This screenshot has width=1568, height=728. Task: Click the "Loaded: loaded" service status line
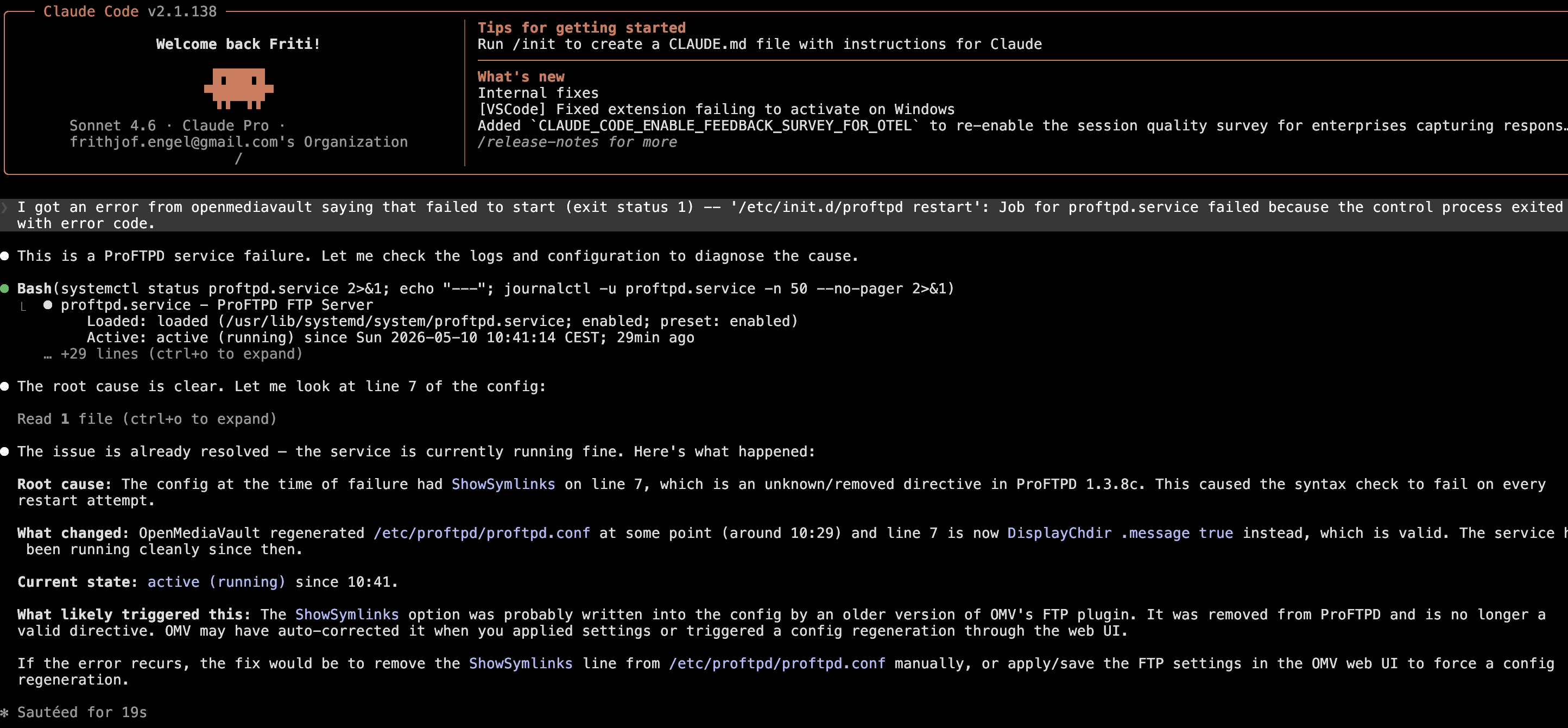[x=442, y=321]
